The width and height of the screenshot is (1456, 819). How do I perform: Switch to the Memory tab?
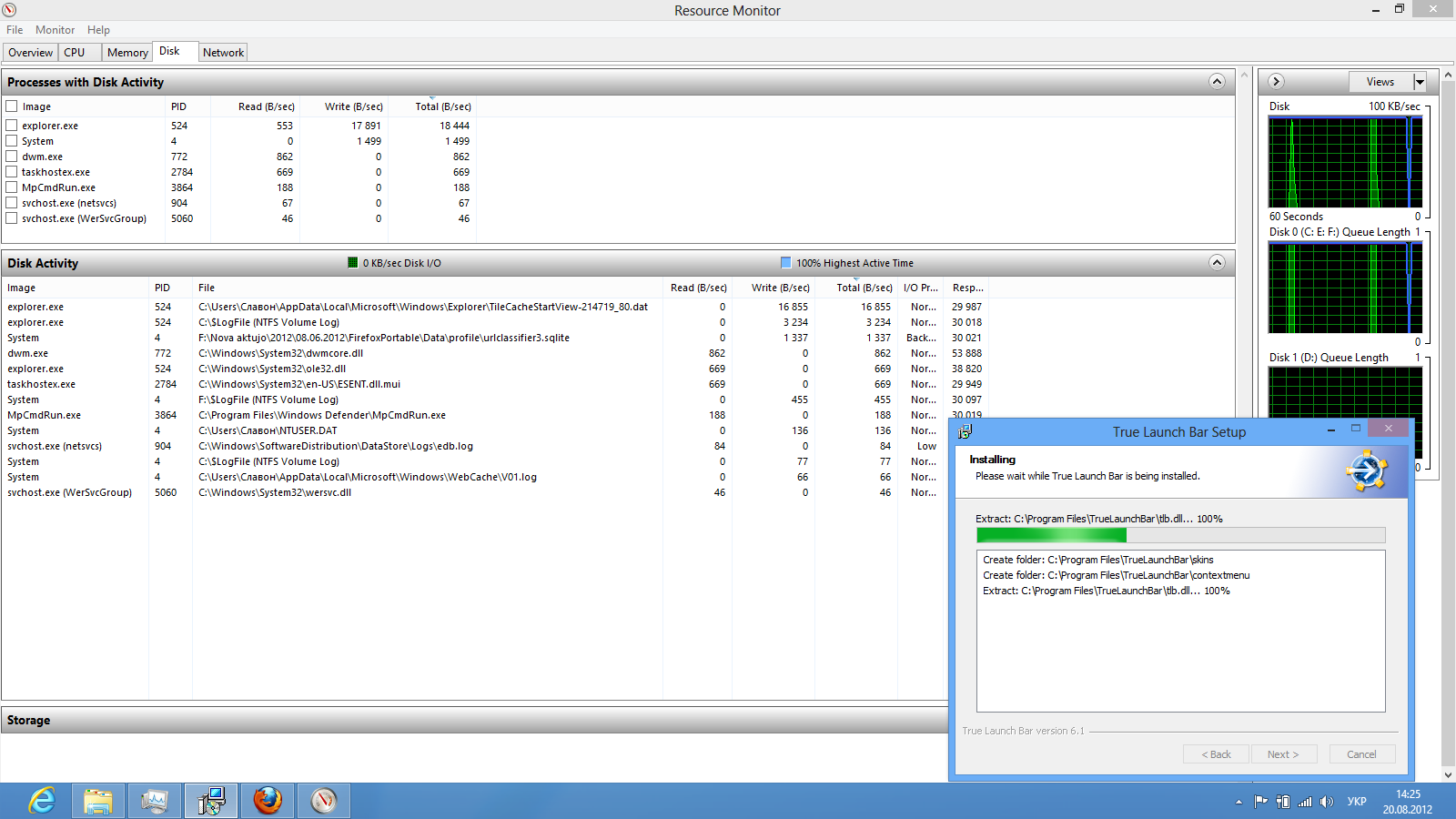click(127, 53)
